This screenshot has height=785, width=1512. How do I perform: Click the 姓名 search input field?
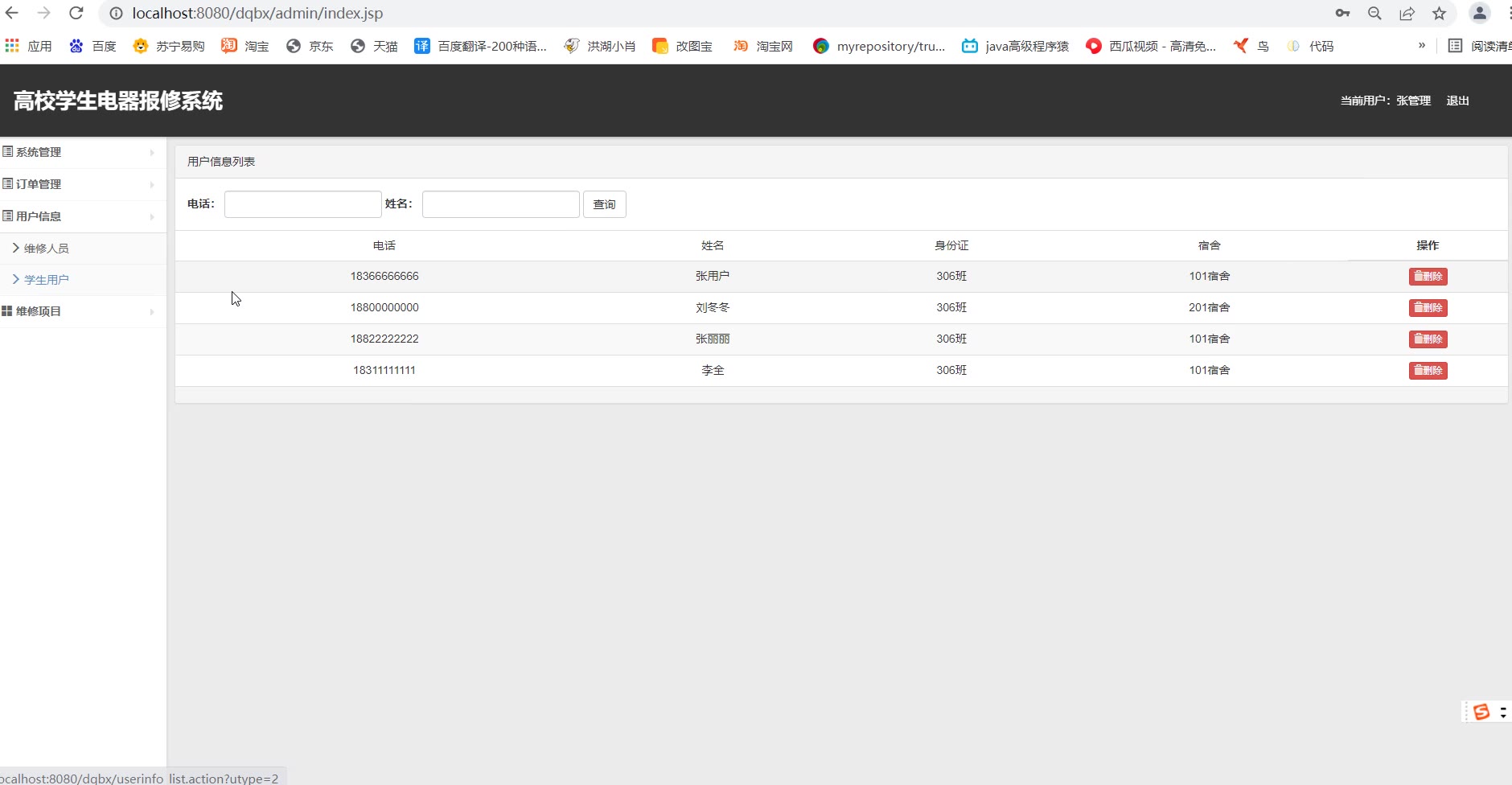(x=501, y=204)
